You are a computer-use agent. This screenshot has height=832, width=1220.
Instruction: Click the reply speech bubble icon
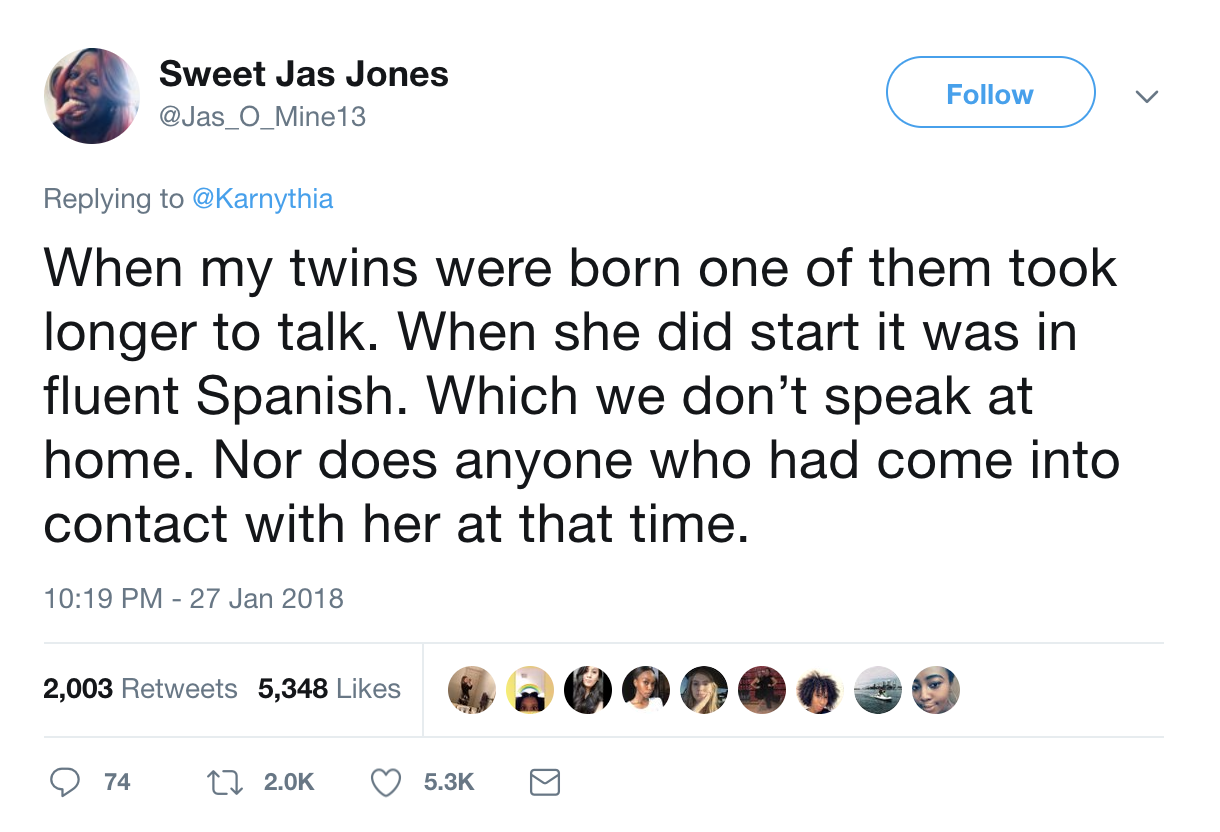tap(66, 782)
